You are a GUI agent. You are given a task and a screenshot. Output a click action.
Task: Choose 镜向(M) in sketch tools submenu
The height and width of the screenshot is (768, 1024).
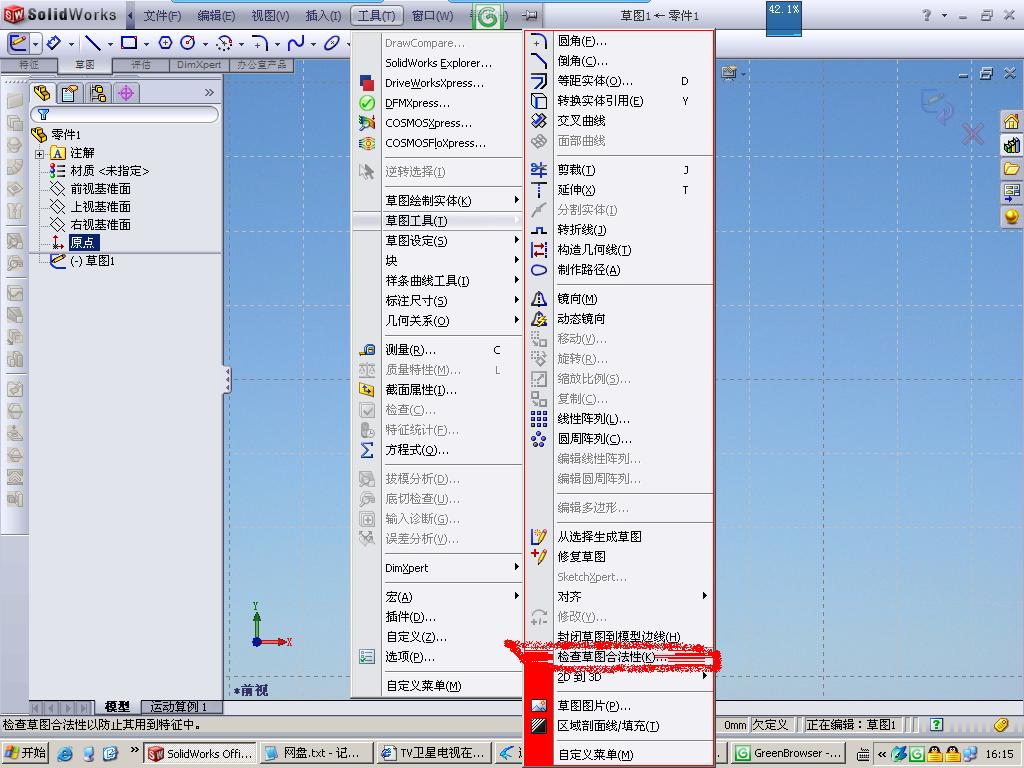pyautogui.click(x=618, y=298)
